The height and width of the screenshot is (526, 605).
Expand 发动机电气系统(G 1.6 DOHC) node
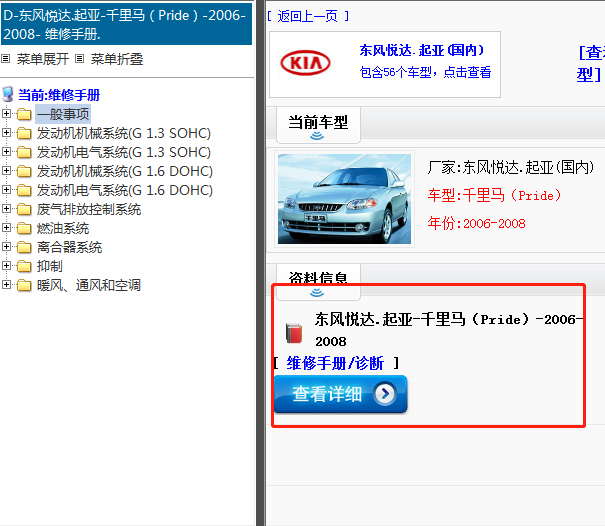pyautogui.click(x=6, y=189)
